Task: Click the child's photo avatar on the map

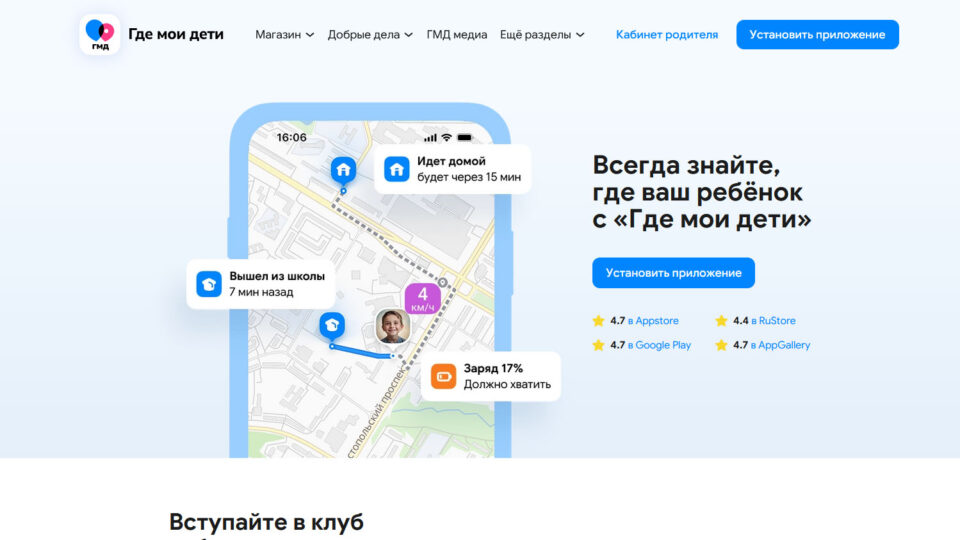Action: 392,326
